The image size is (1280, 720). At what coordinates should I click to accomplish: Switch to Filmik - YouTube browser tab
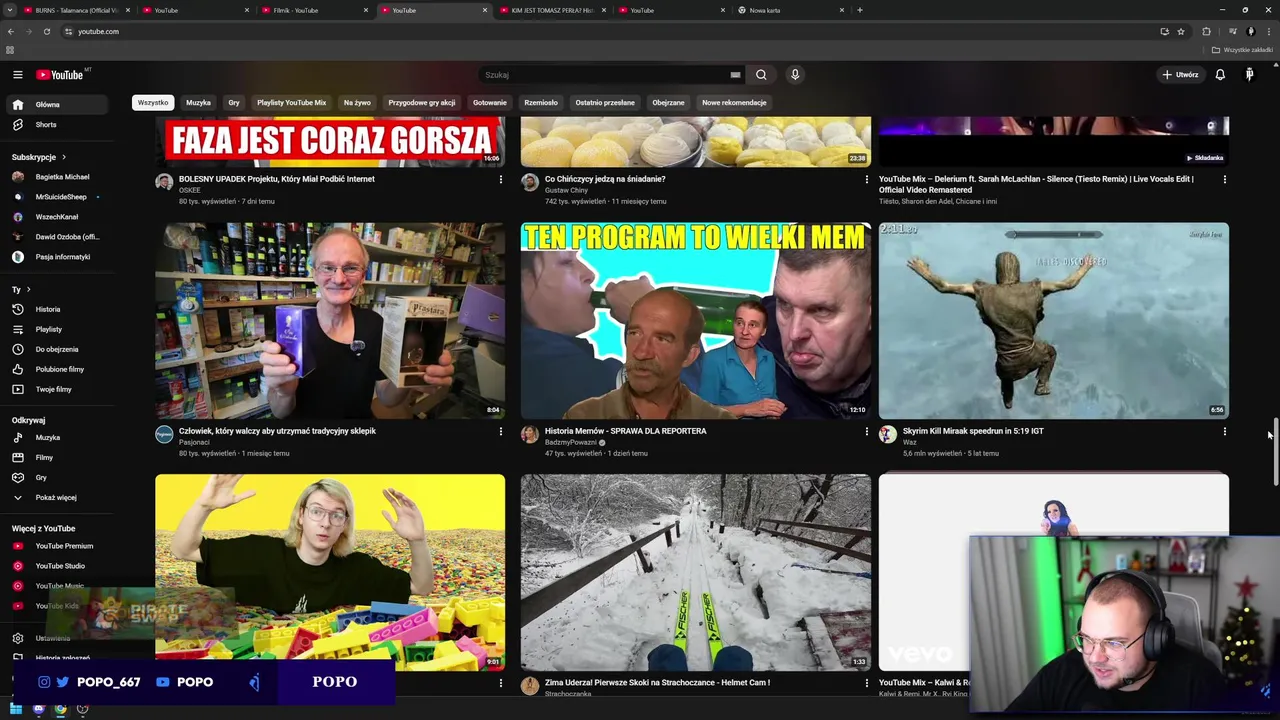tap(314, 10)
